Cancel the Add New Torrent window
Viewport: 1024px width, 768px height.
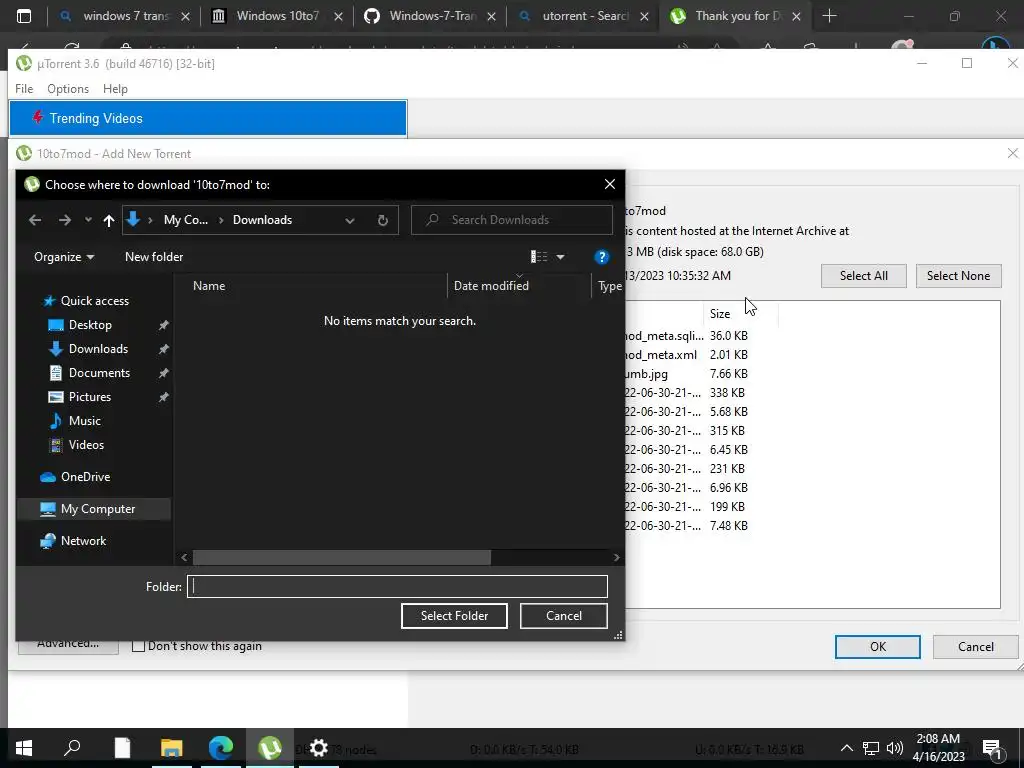pos(976,647)
